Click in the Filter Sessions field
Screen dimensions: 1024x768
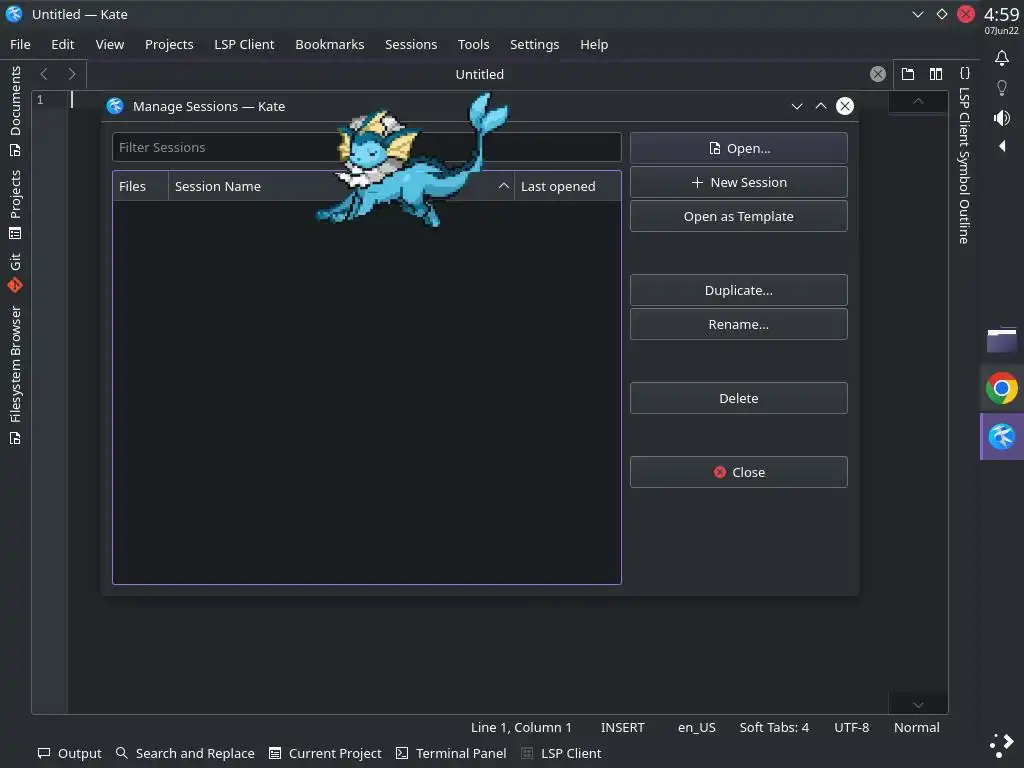point(367,148)
